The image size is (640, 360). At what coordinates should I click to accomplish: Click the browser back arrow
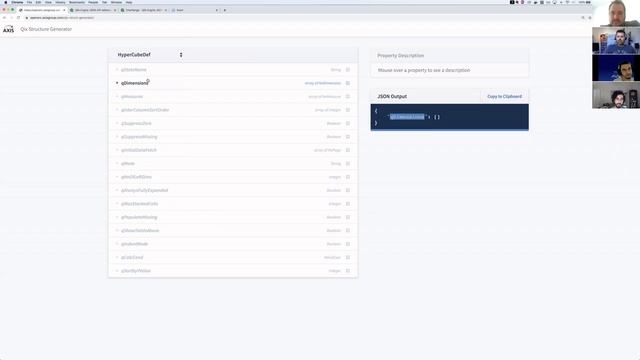tap(4, 18)
